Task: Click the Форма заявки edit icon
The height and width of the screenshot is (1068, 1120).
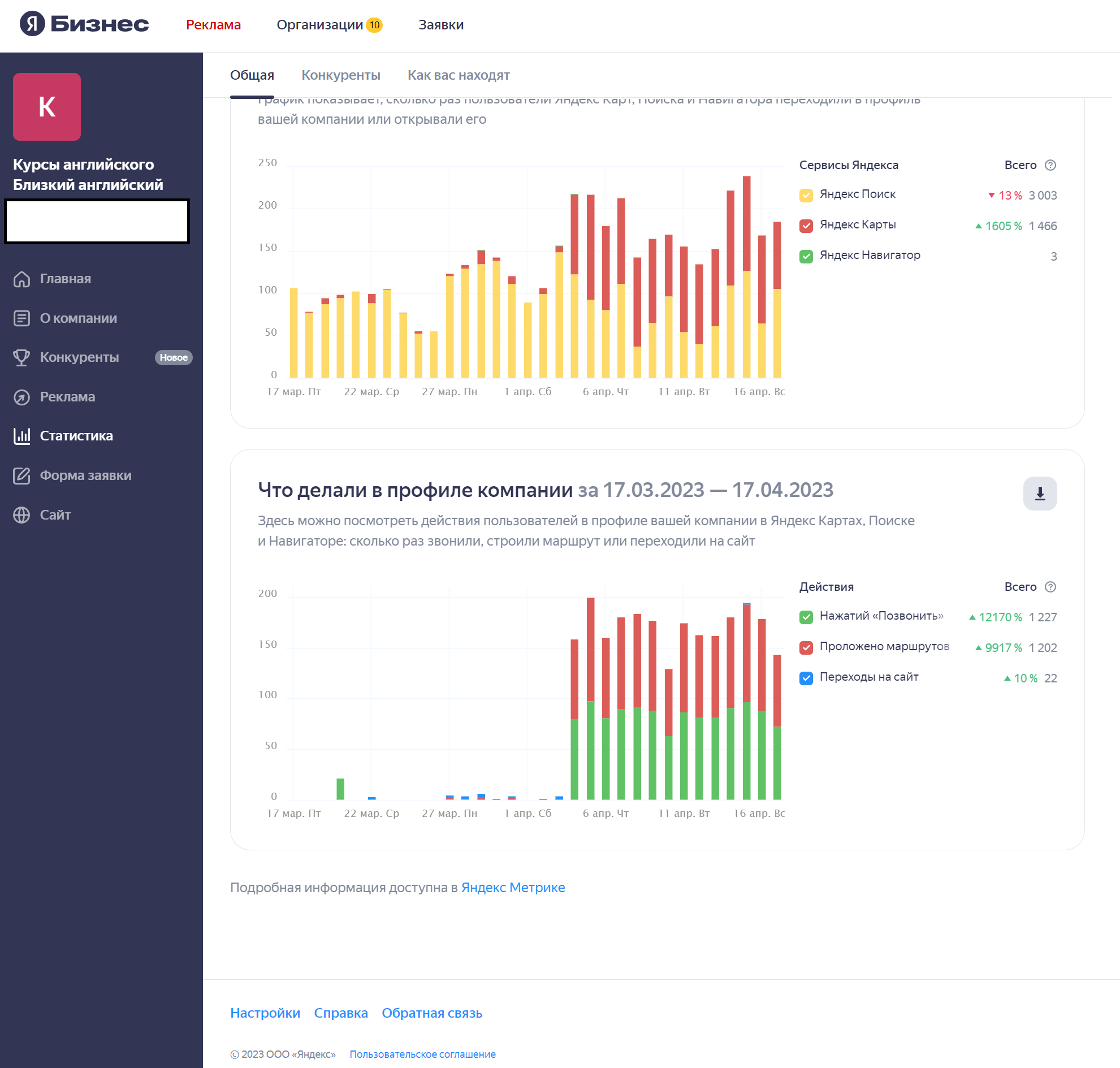Action: coord(21,475)
